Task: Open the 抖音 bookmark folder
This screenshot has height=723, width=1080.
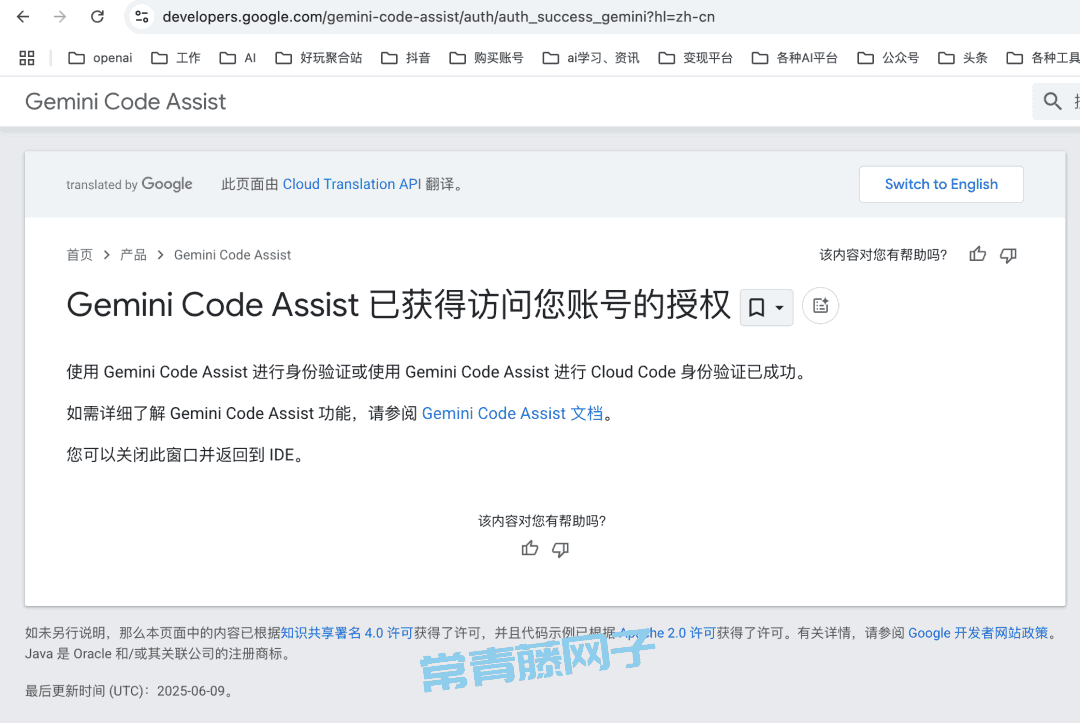Action: (x=406, y=58)
